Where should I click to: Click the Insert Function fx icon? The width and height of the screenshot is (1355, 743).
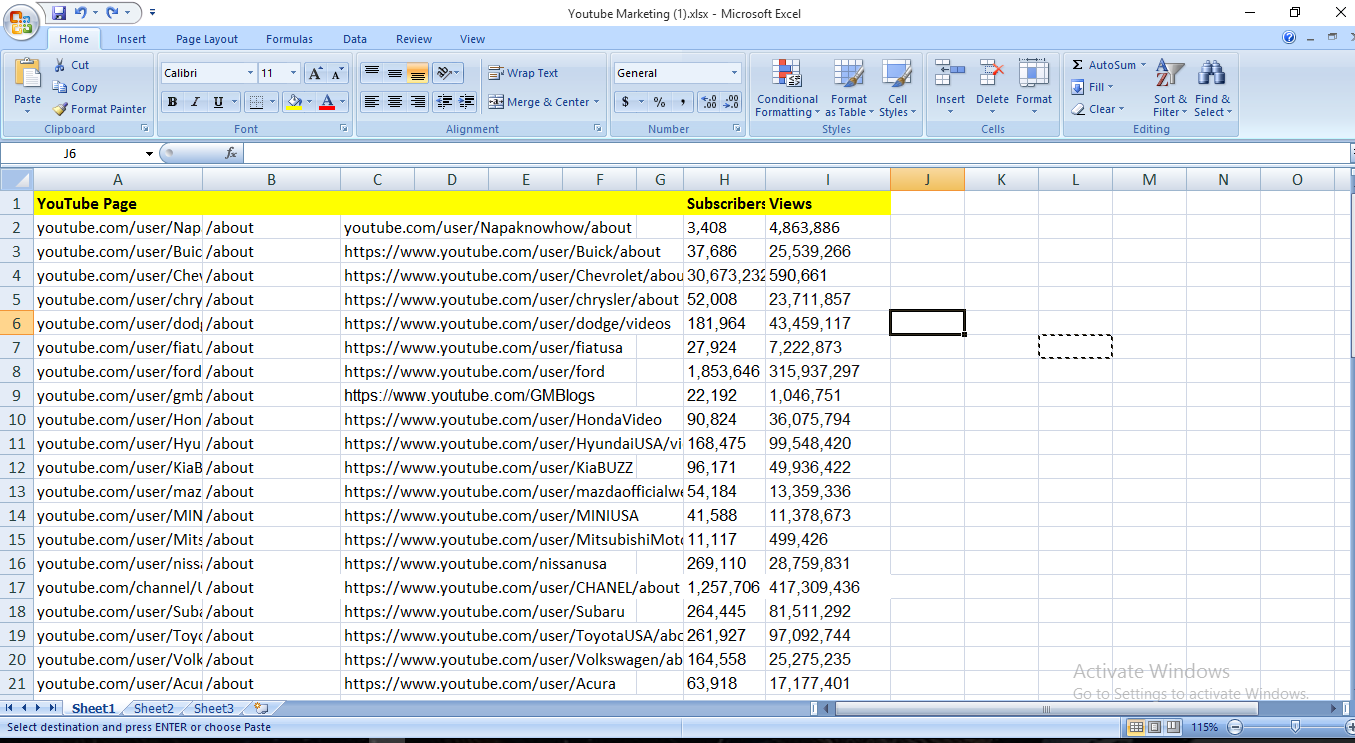231,153
